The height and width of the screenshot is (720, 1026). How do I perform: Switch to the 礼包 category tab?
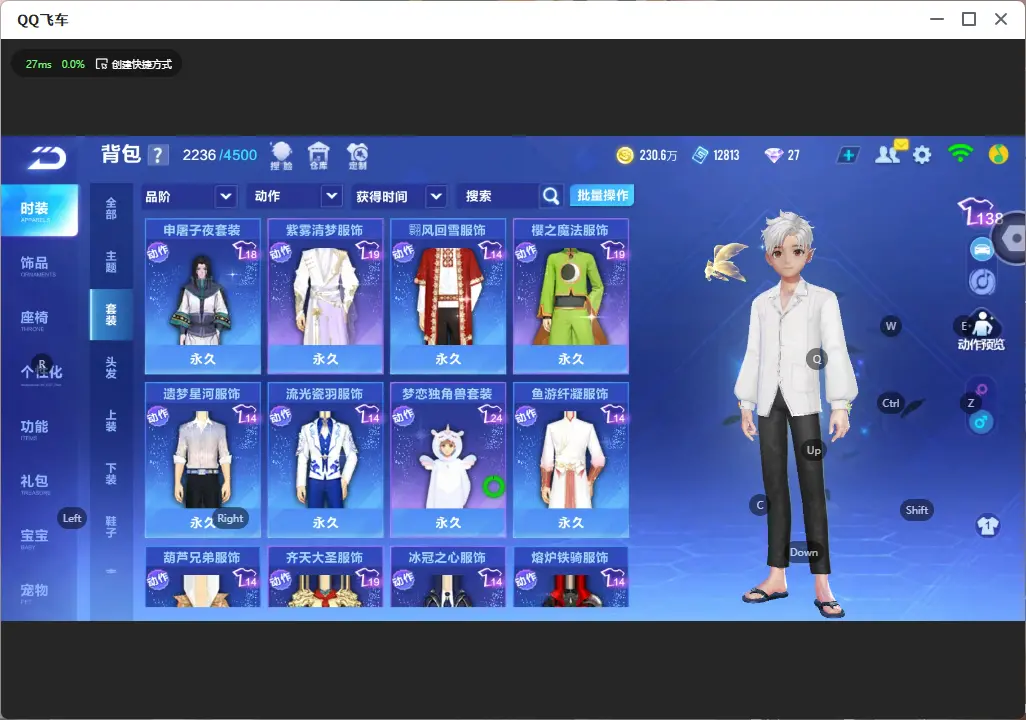(x=35, y=483)
